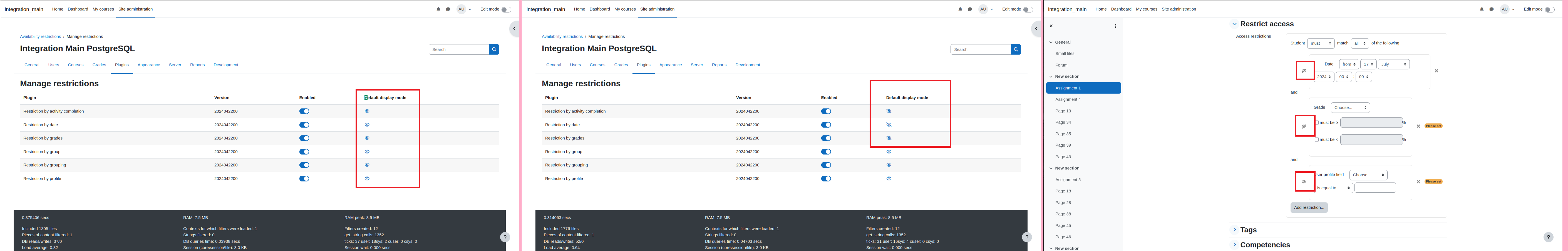Open Site administration in left screenshot navbar
Viewport: 1568px width, 251px height.
[x=136, y=9]
